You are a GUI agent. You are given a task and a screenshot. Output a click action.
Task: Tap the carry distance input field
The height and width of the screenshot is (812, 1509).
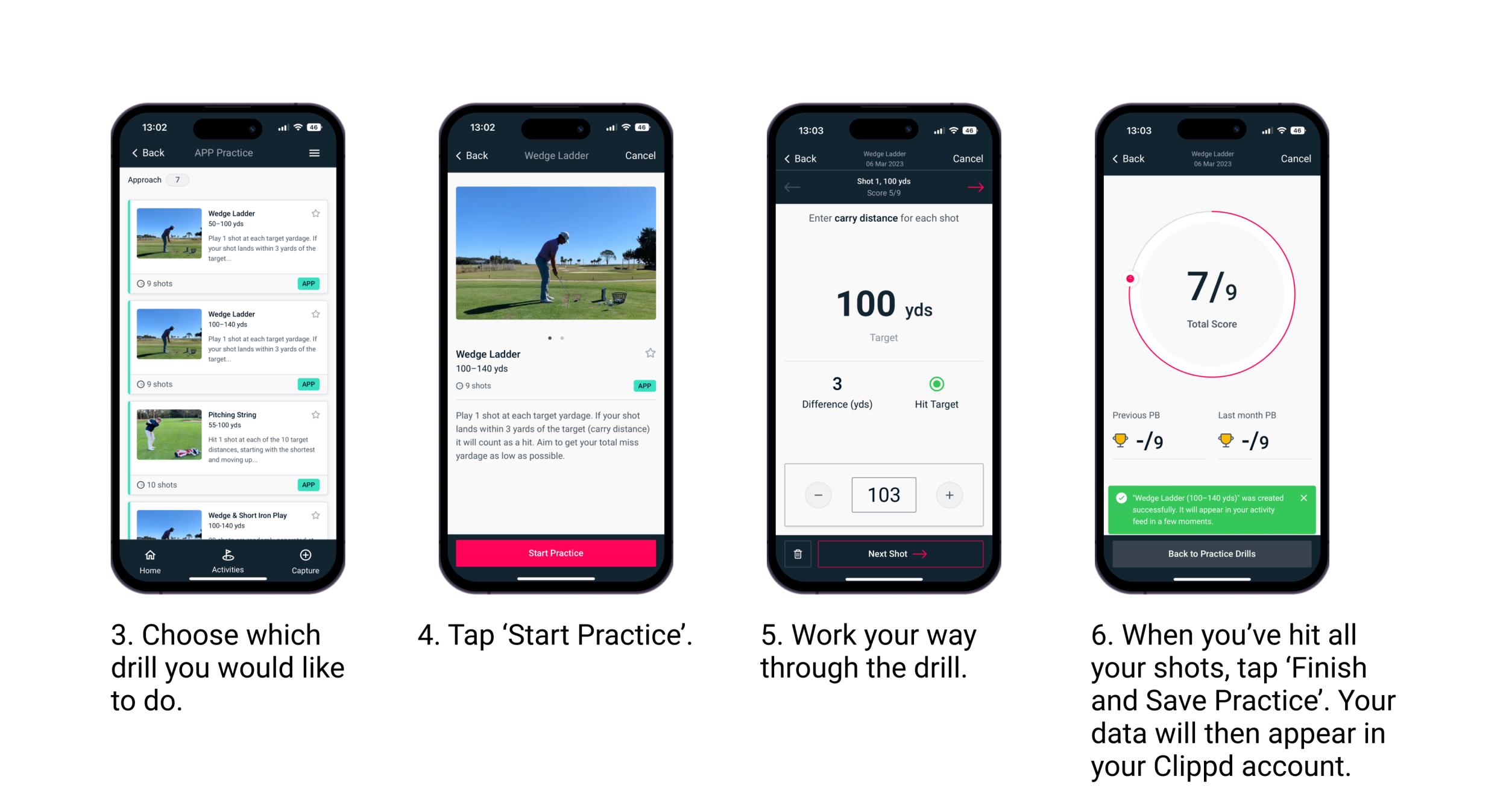click(883, 494)
